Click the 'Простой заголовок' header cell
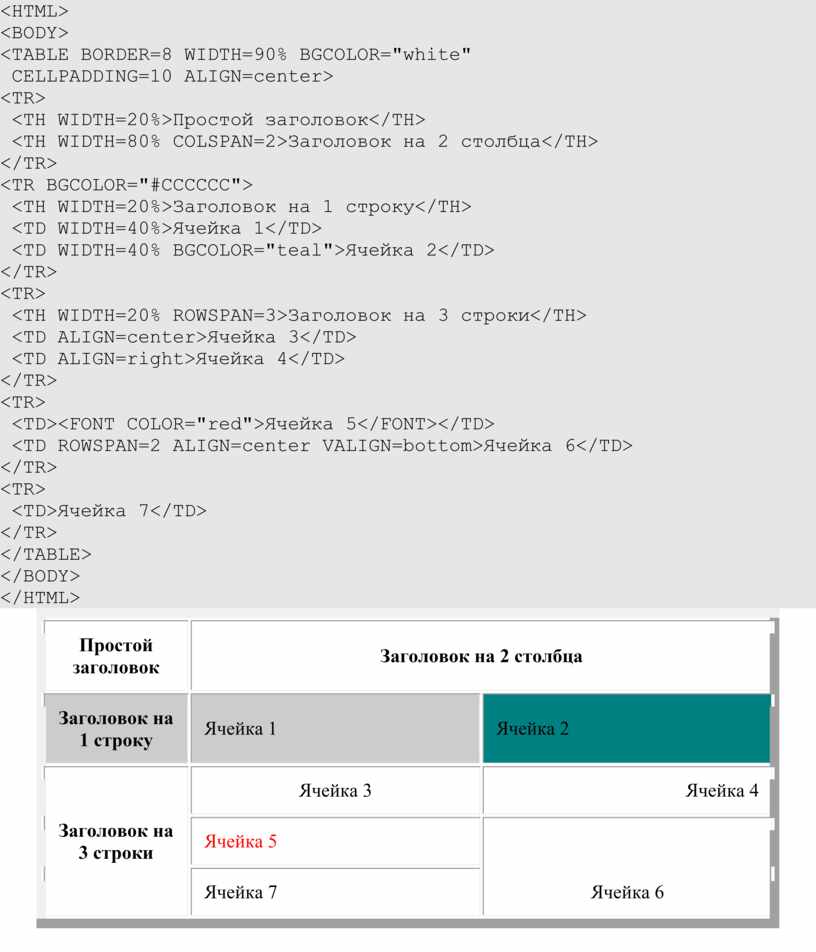816x952 pixels. pyautogui.click(x=116, y=656)
